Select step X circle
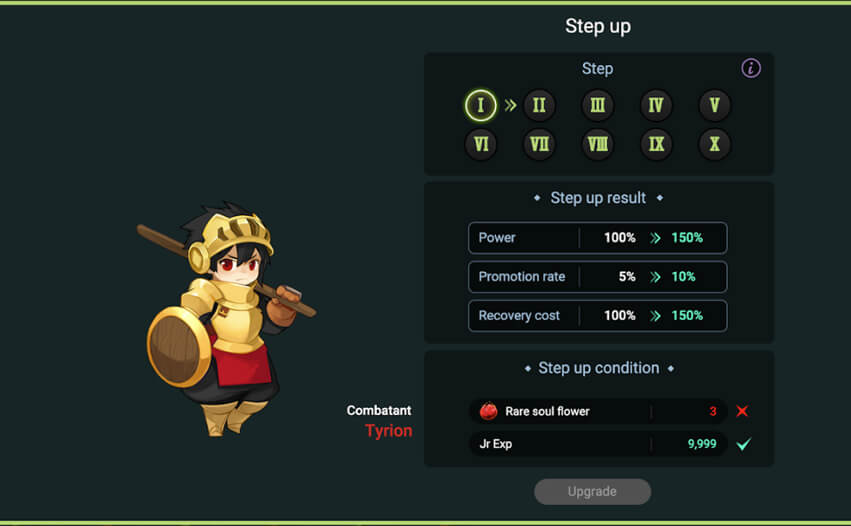The width and height of the screenshot is (851, 526). coord(714,144)
